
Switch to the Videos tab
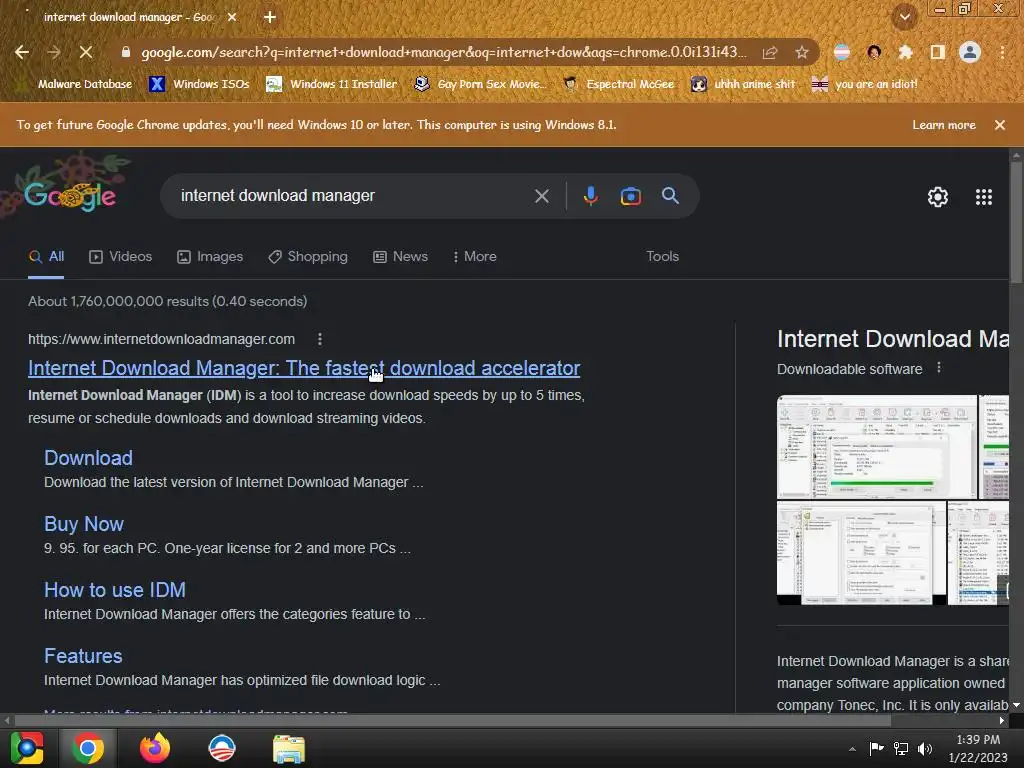(x=121, y=257)
